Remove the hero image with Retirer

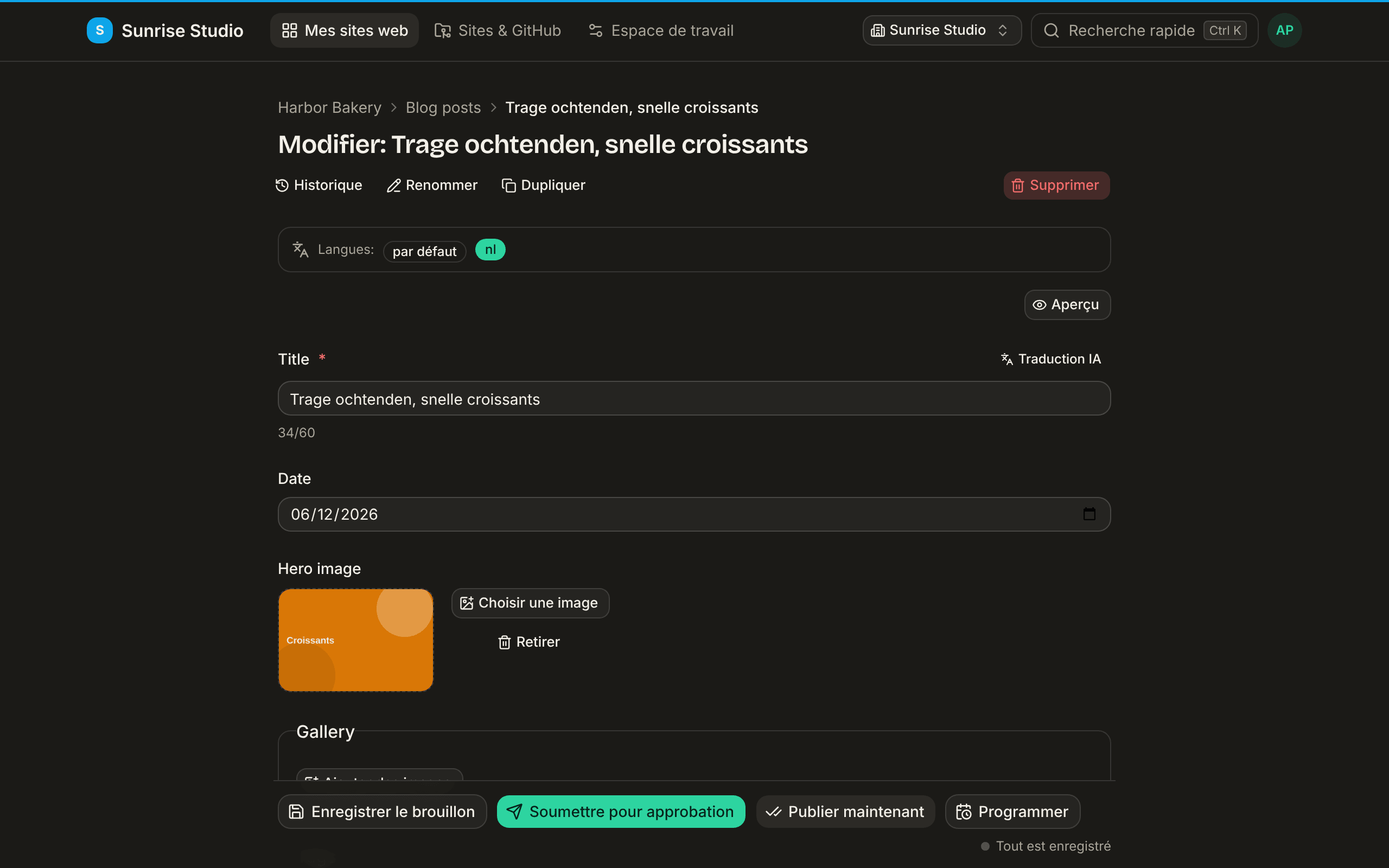point(528,642)
